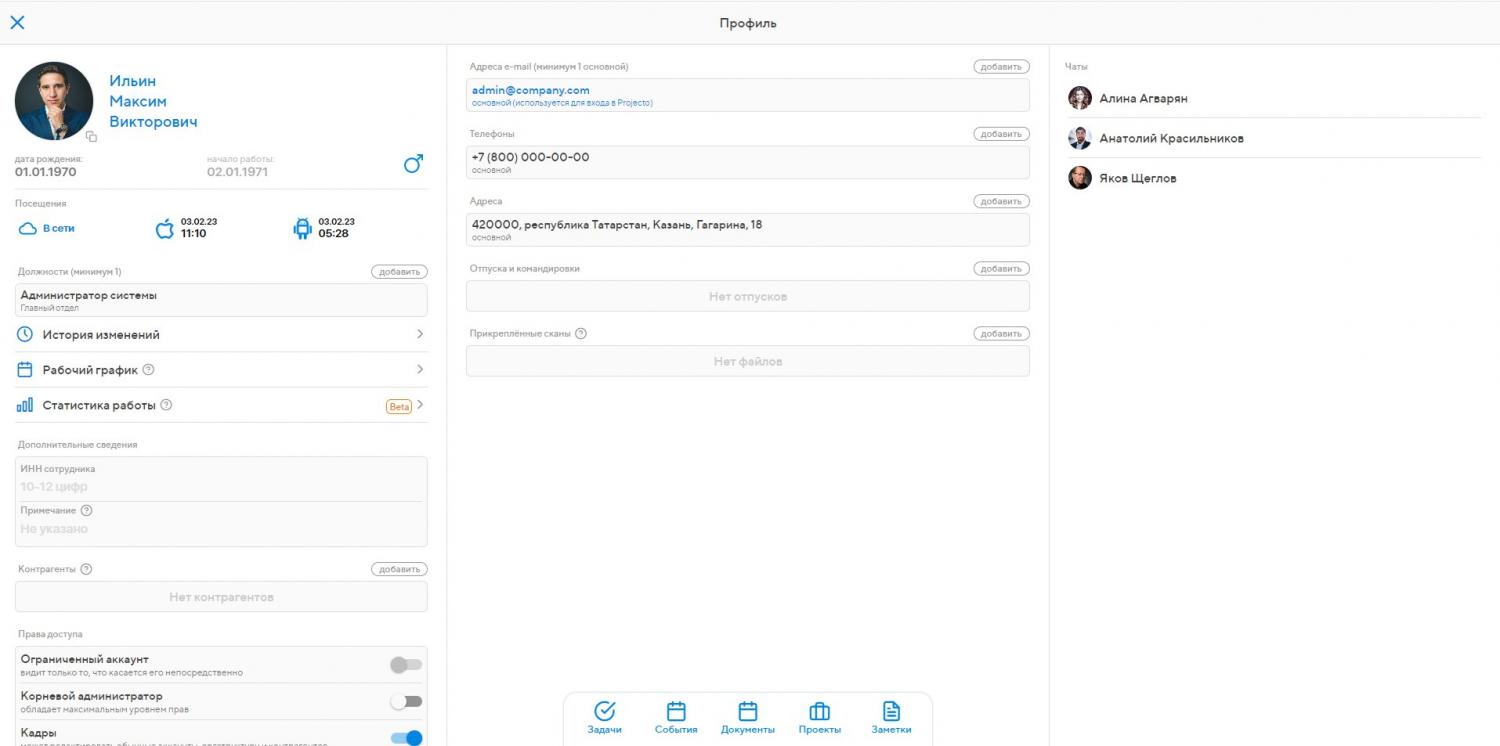Open Events (События) calendar icon
Screen dimensions: 1500x746
676,712
